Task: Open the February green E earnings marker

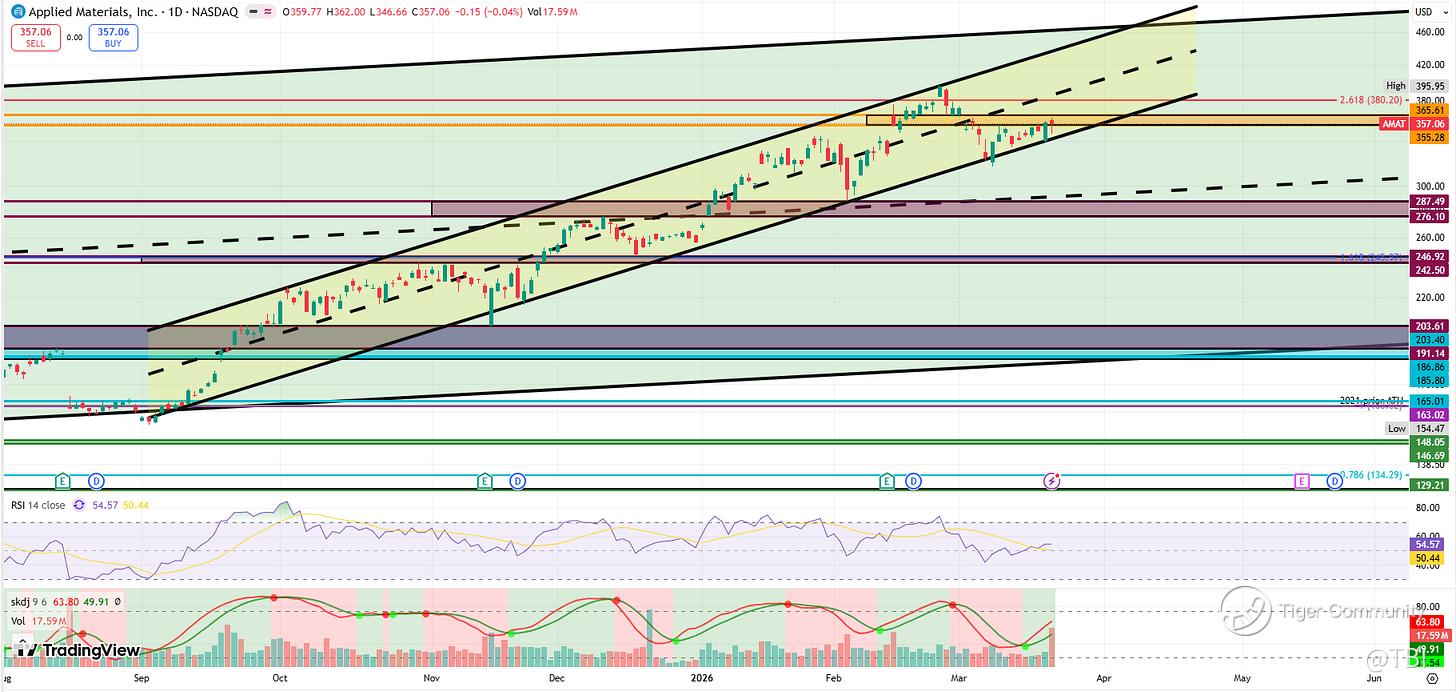Action: (x=886, y=481)
